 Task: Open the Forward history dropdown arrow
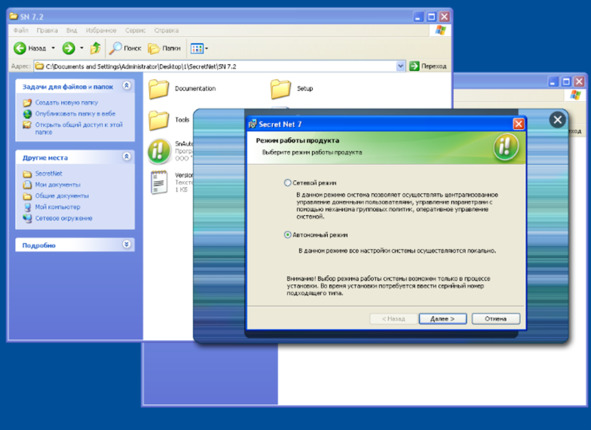pos(82,48)
